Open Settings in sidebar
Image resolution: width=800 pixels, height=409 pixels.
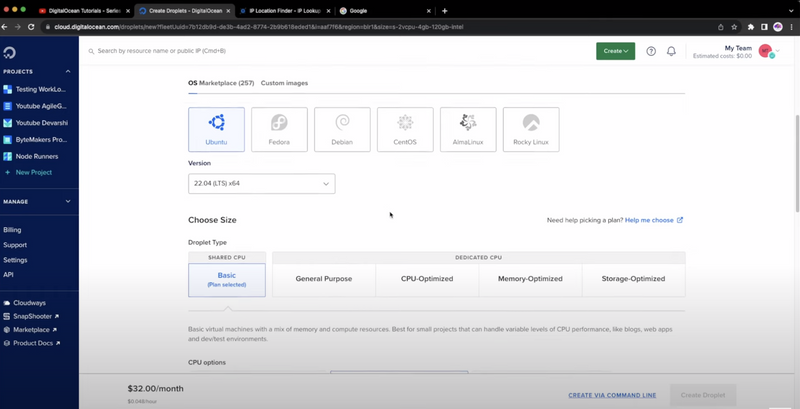pyautogui.click(x=15, y=260)
